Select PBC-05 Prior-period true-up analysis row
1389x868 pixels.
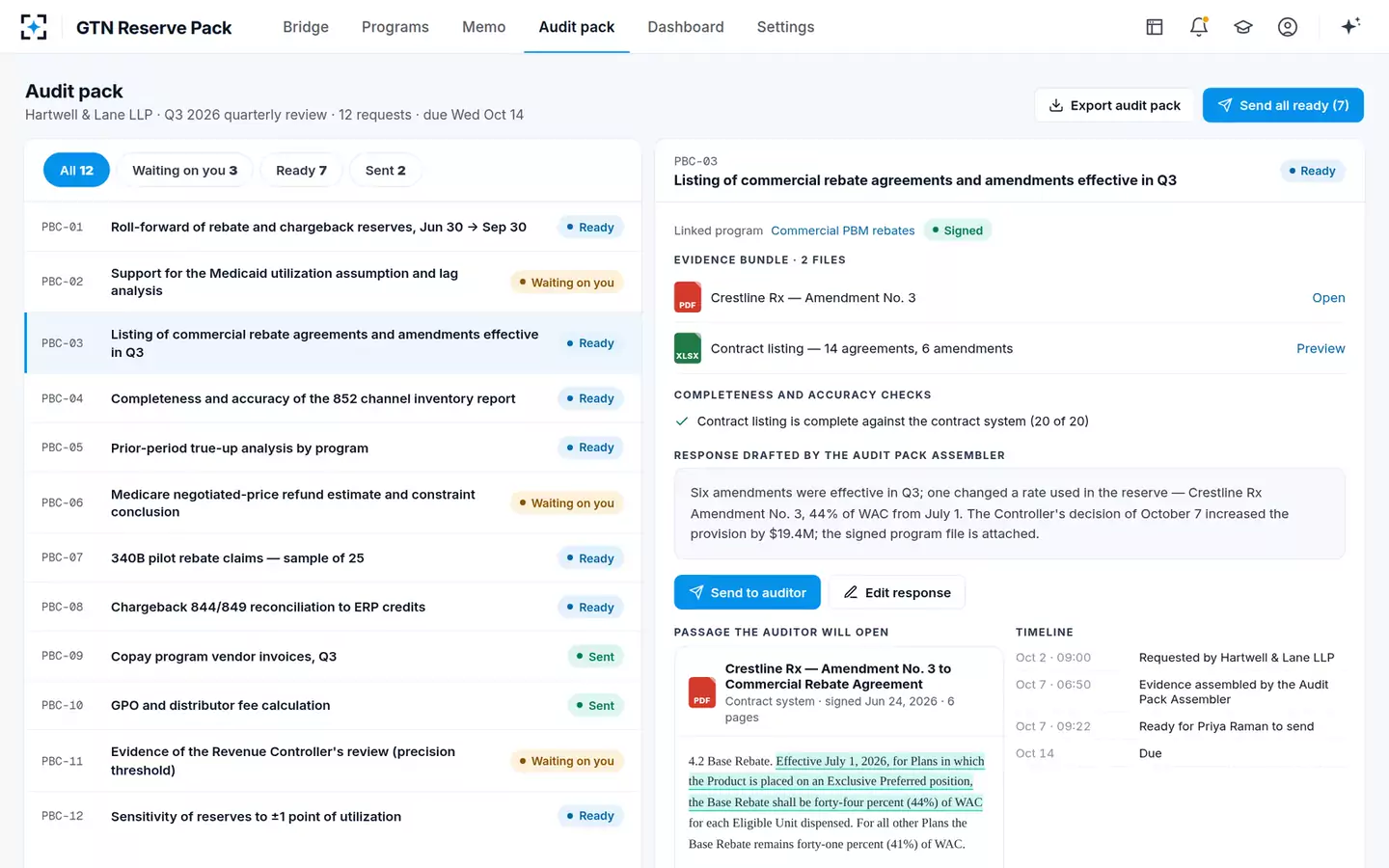tap(333, 448)
